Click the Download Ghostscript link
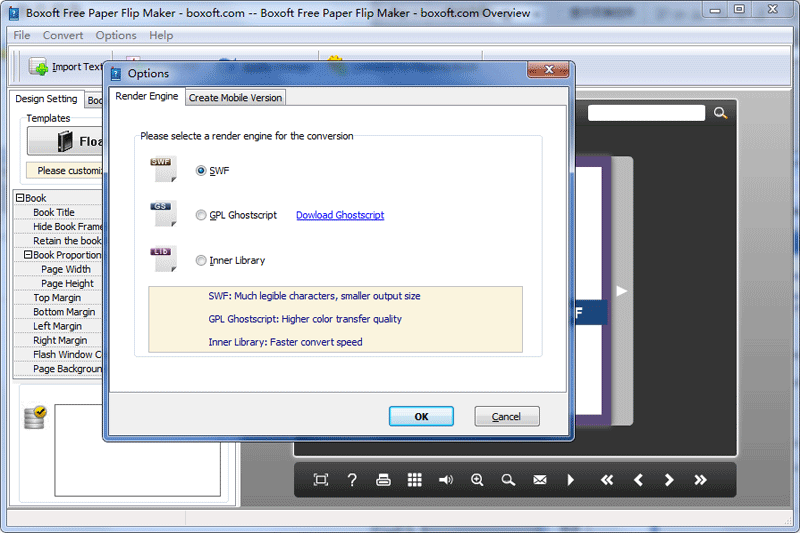The image size is (800, 533). [340, 215]
